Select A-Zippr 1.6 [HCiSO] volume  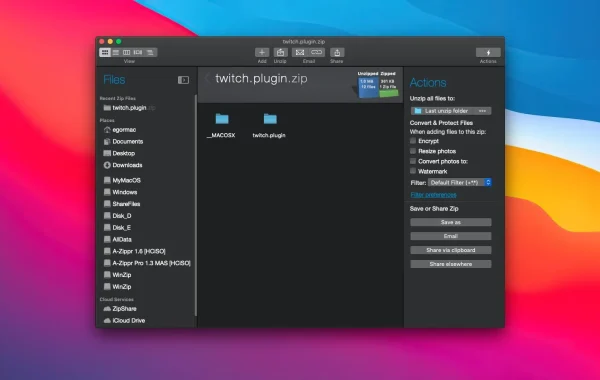(135, 251)
